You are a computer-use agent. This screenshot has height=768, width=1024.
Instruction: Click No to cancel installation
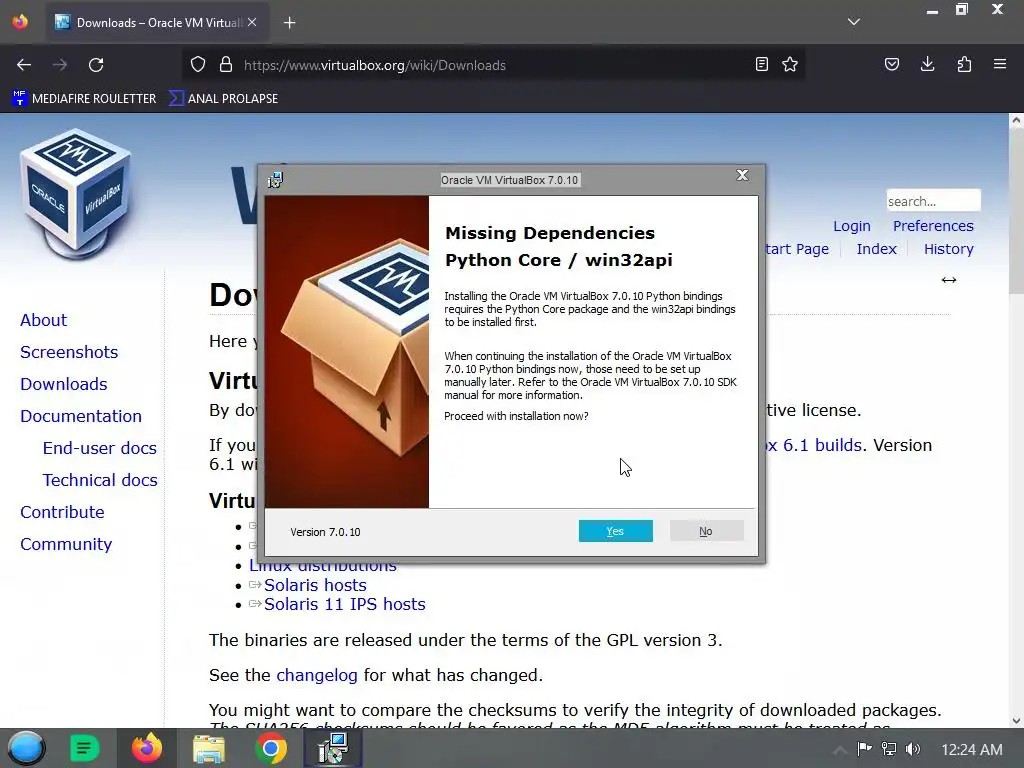tap(706, 531)
